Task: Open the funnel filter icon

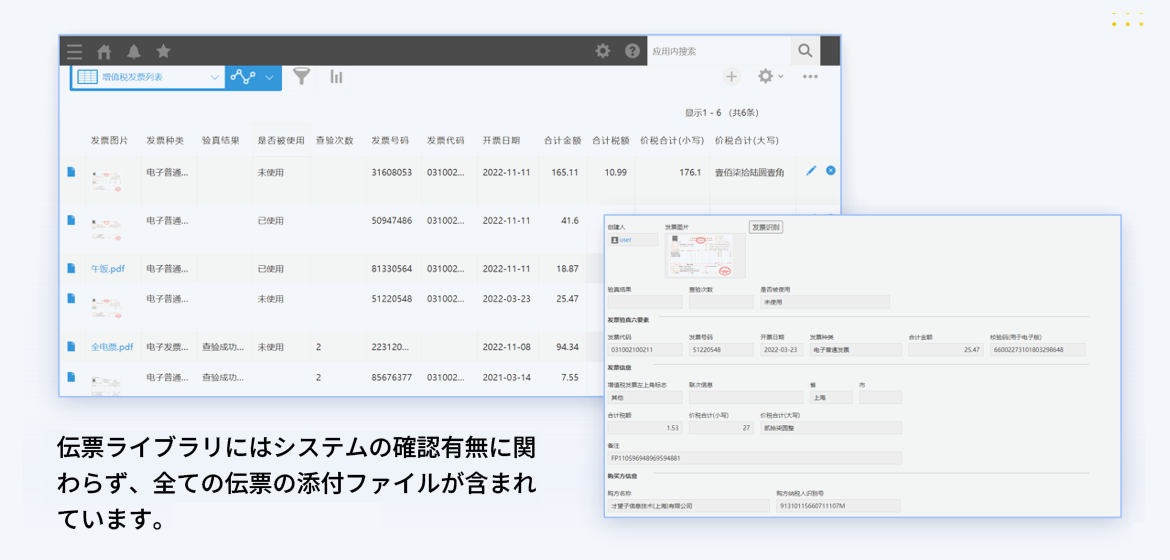Action: [x=302, y=76]
